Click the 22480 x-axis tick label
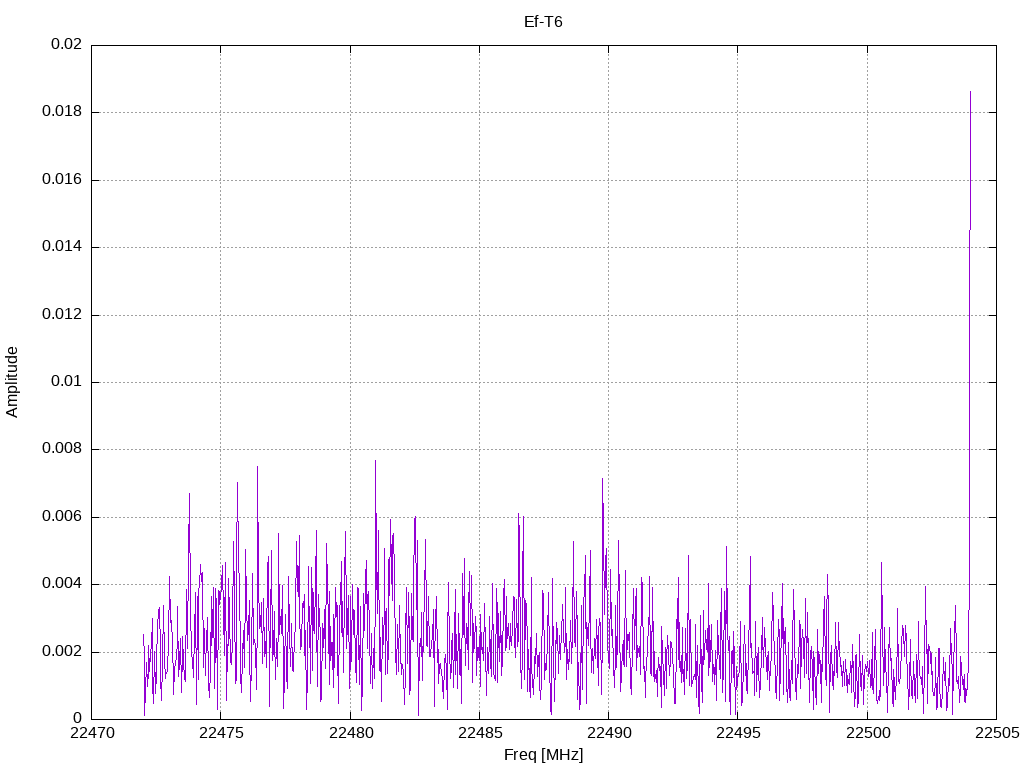This screenshot has width=1024, height=768. (350, 733)
